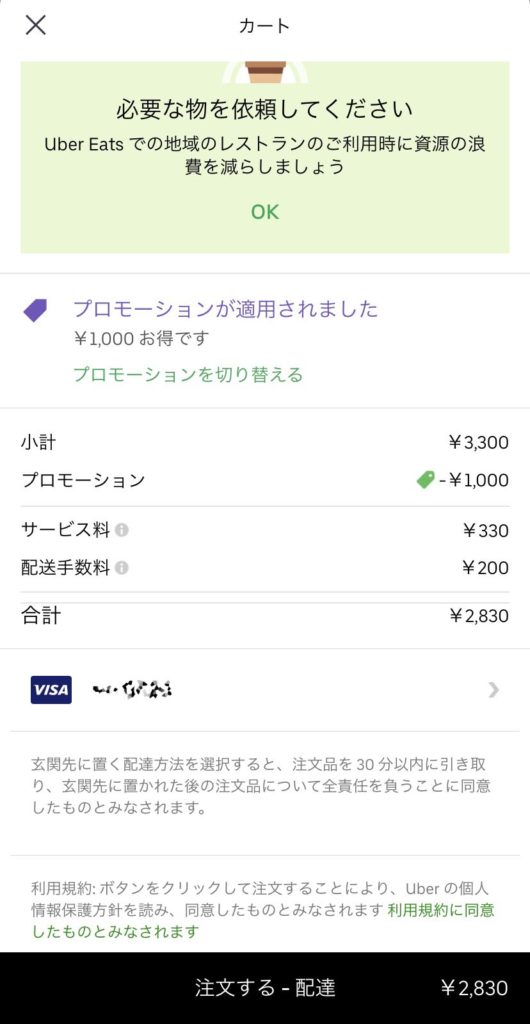530x1024 pixels.
Task: Tap the 必要な物を依頼してください banner heading
Action: point(265,108)
